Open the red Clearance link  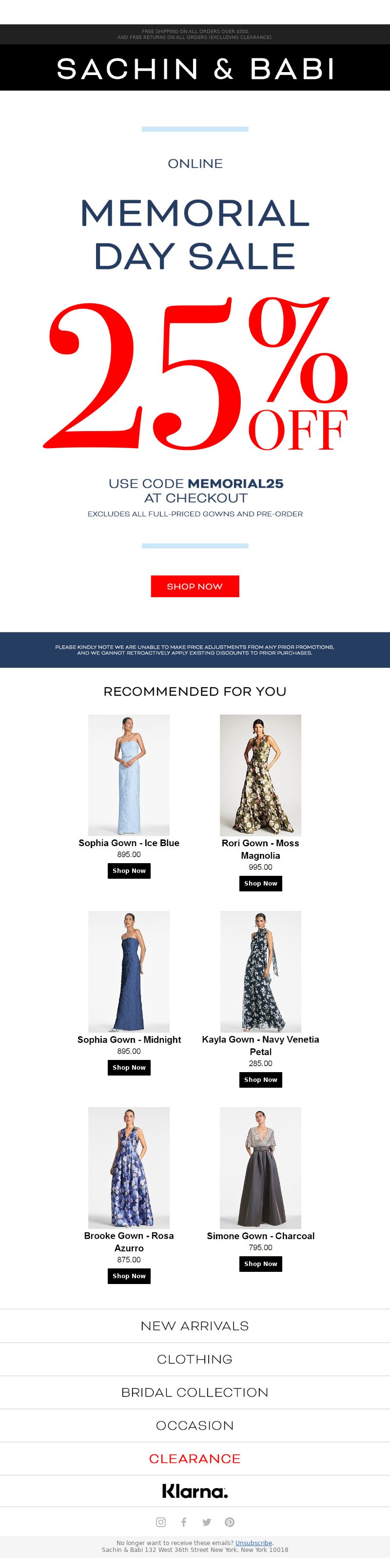point(195,1458)
